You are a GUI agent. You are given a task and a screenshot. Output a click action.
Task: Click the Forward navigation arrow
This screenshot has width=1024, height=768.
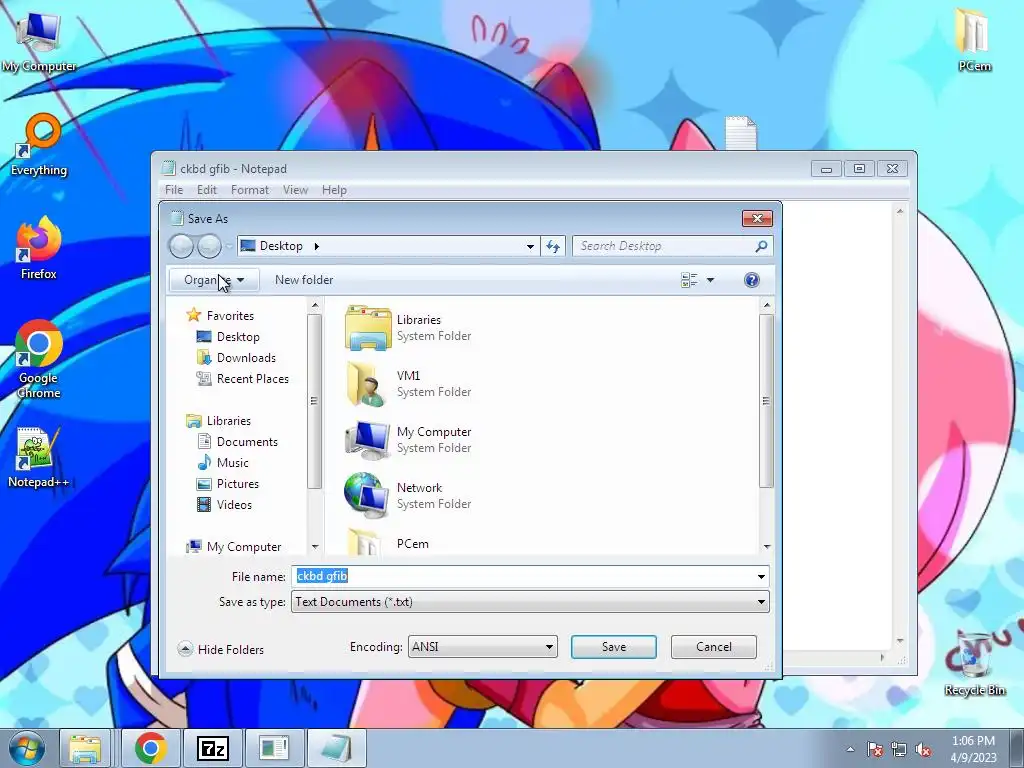[x=209, y=246]
